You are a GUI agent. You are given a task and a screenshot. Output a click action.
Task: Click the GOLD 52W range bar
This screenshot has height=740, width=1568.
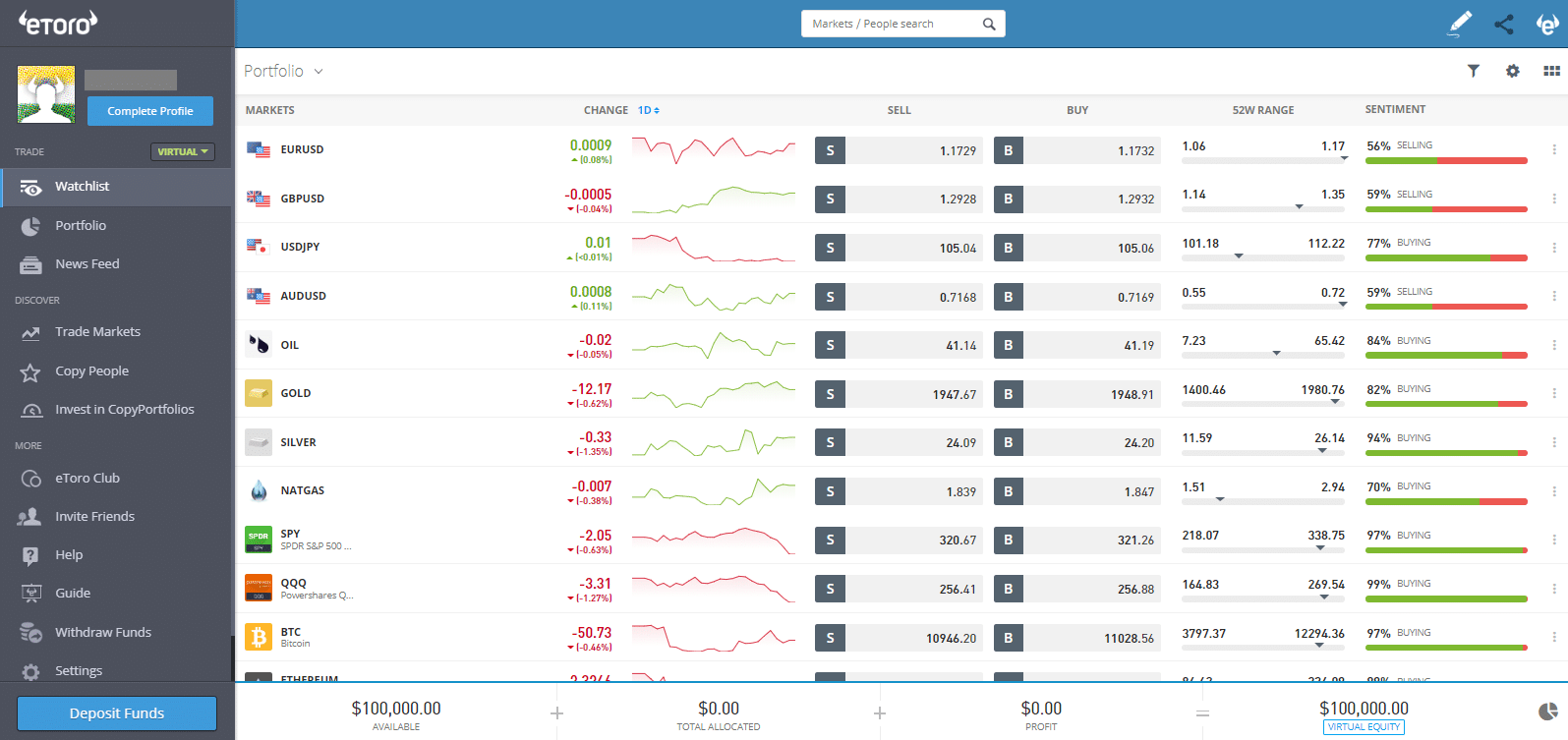[1263, 404]
